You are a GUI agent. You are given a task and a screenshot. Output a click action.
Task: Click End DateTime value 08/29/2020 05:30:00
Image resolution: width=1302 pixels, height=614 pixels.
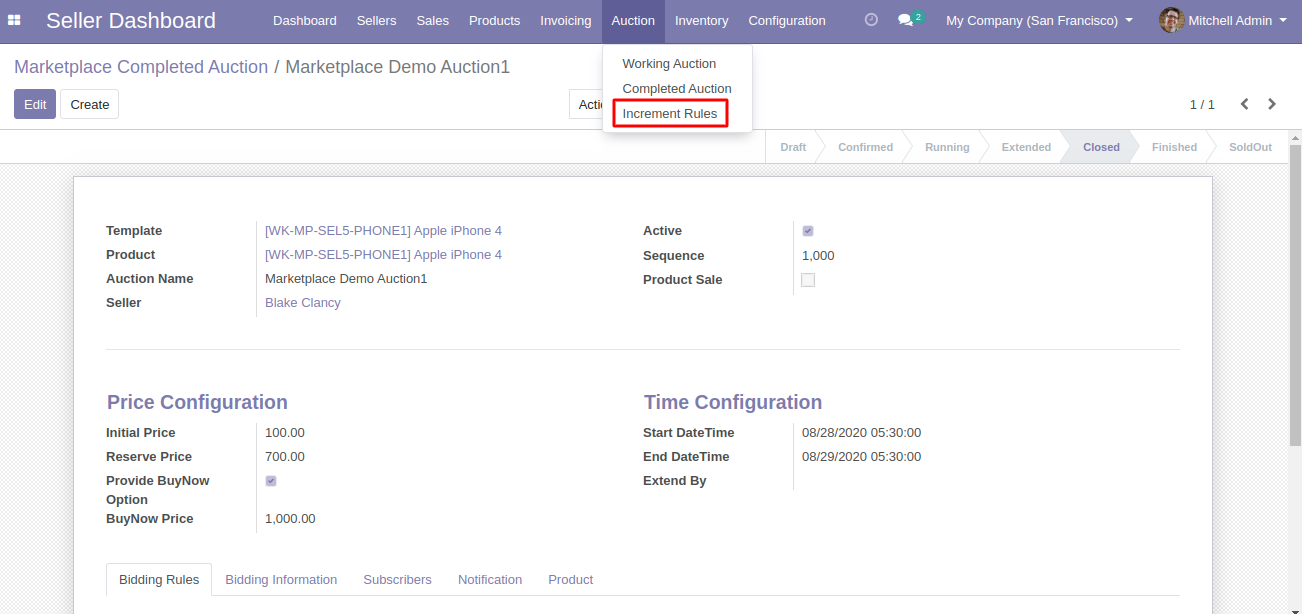(x=861, y=457)
